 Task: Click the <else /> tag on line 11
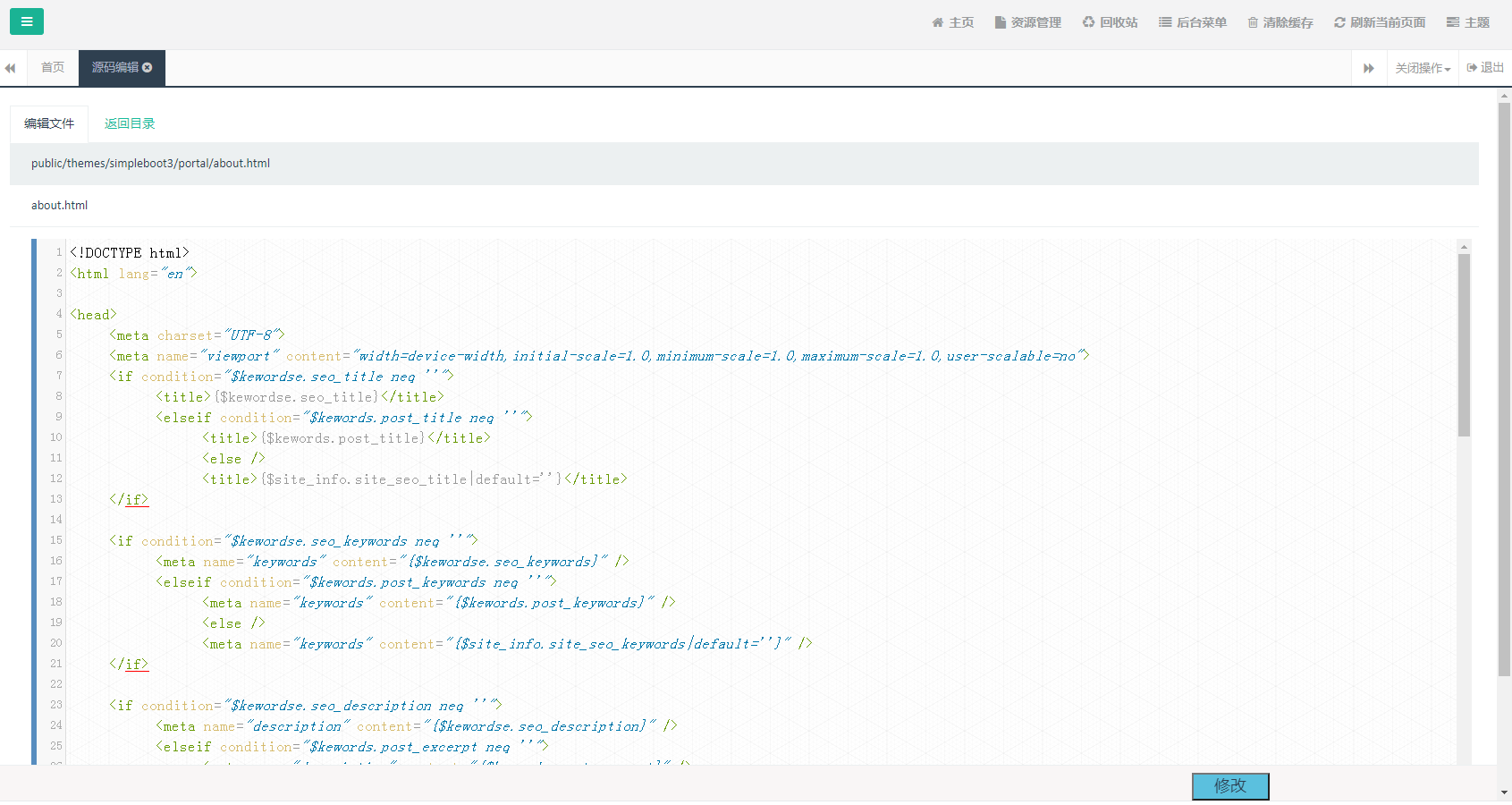click(x=233, y=459)
